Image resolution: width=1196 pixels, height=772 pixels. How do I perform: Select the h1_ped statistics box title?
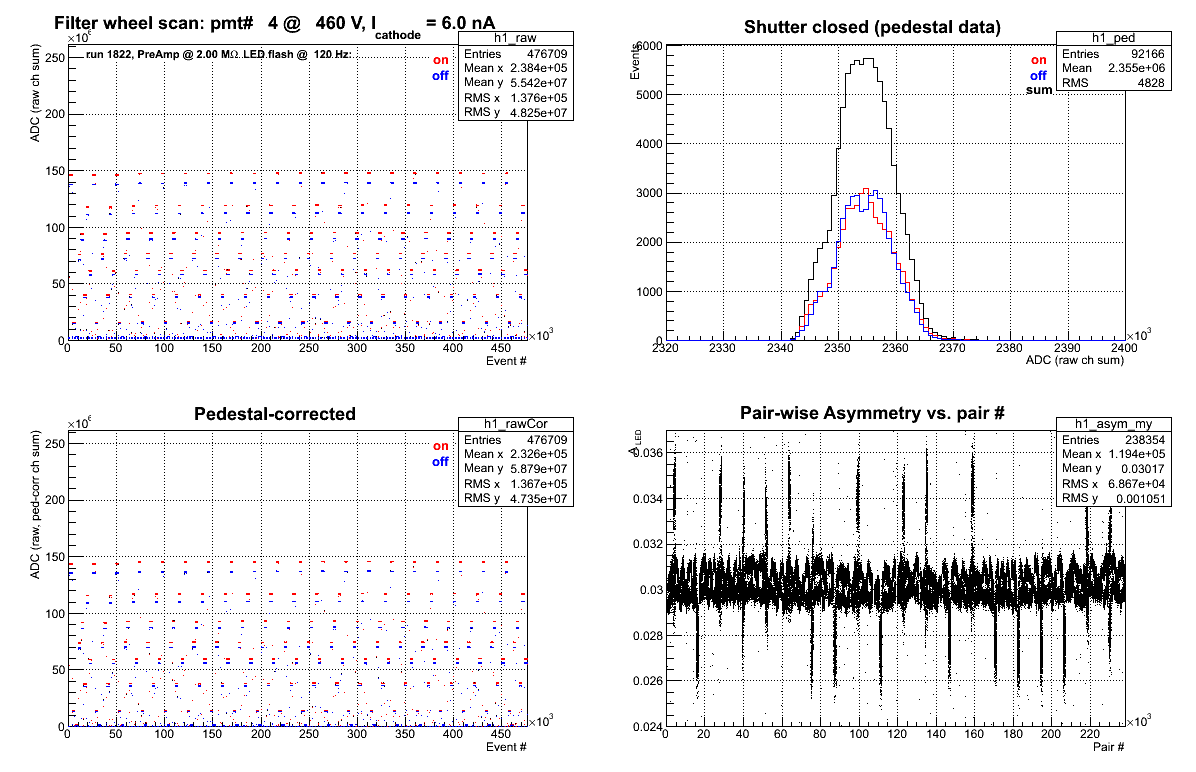pos(1114,38)
